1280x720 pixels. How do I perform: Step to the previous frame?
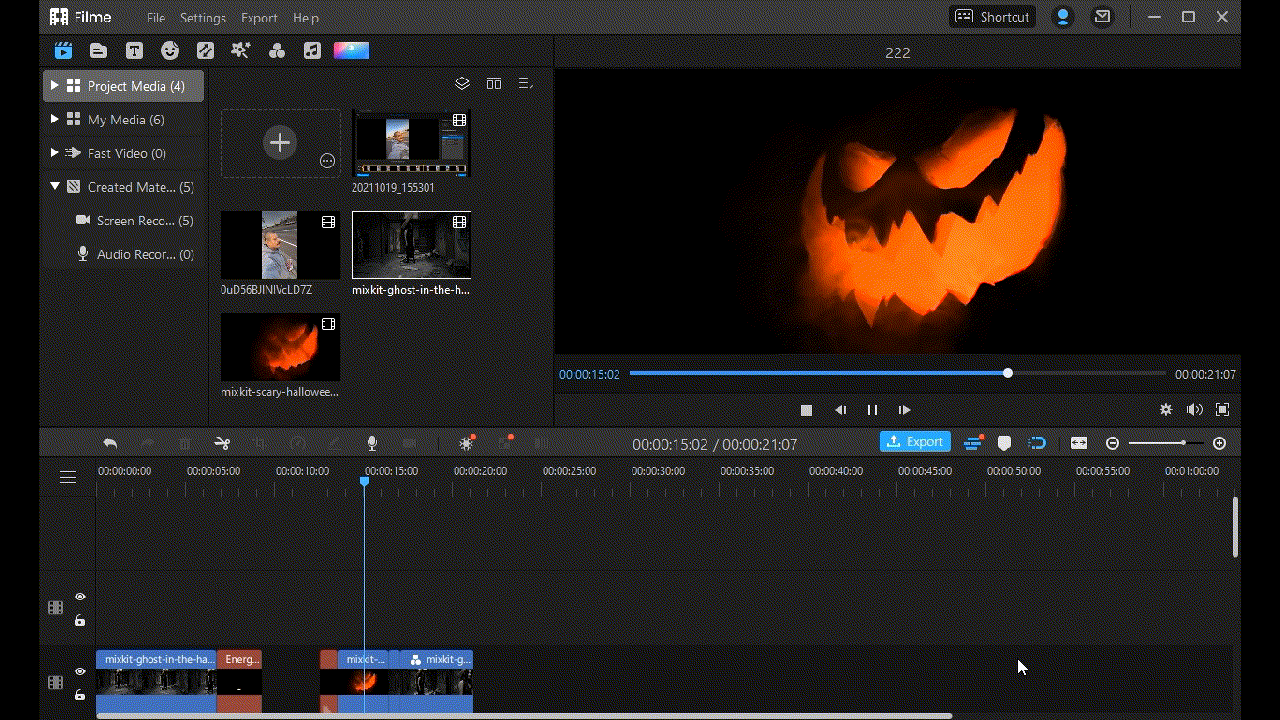(841, 410)
